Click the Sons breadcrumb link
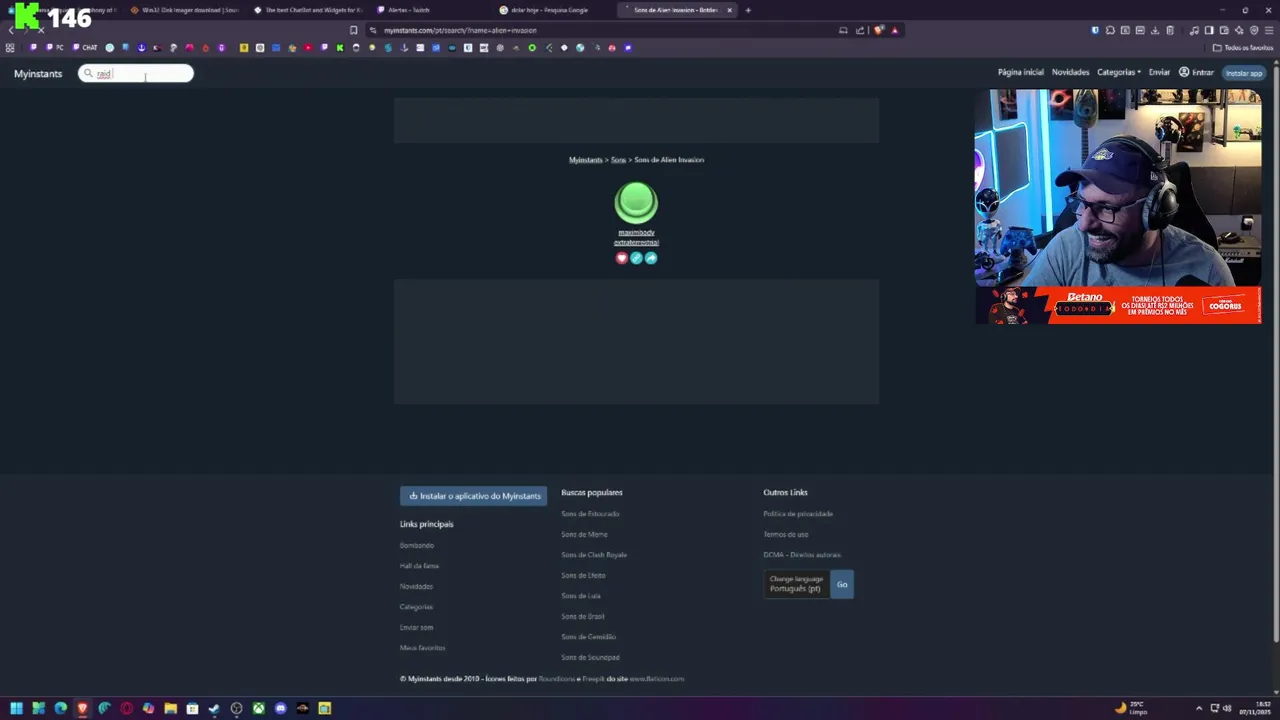 (x=618, y=160)
